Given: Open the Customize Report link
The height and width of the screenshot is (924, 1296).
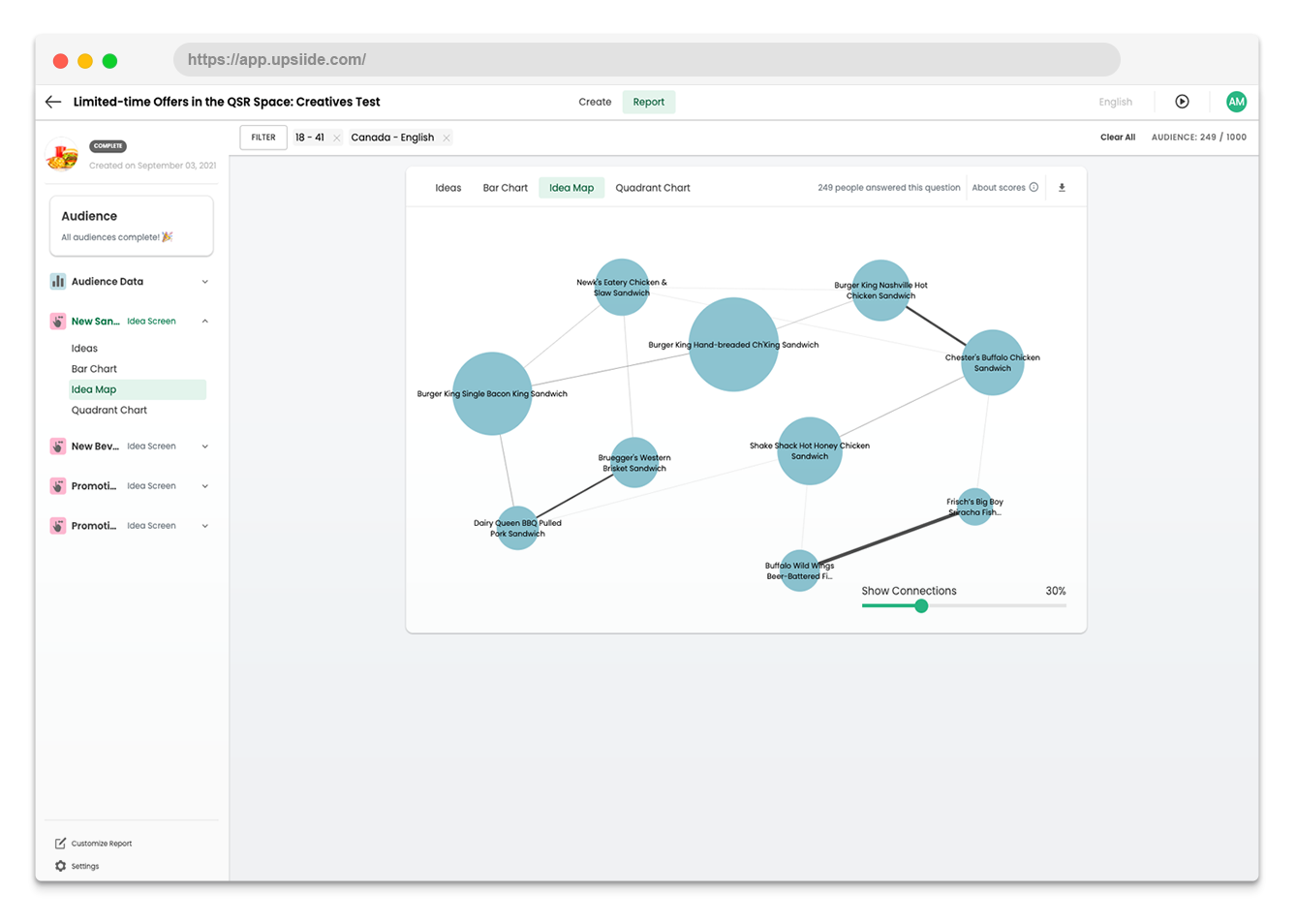Looking at the screenshot, I should (102, 844).
